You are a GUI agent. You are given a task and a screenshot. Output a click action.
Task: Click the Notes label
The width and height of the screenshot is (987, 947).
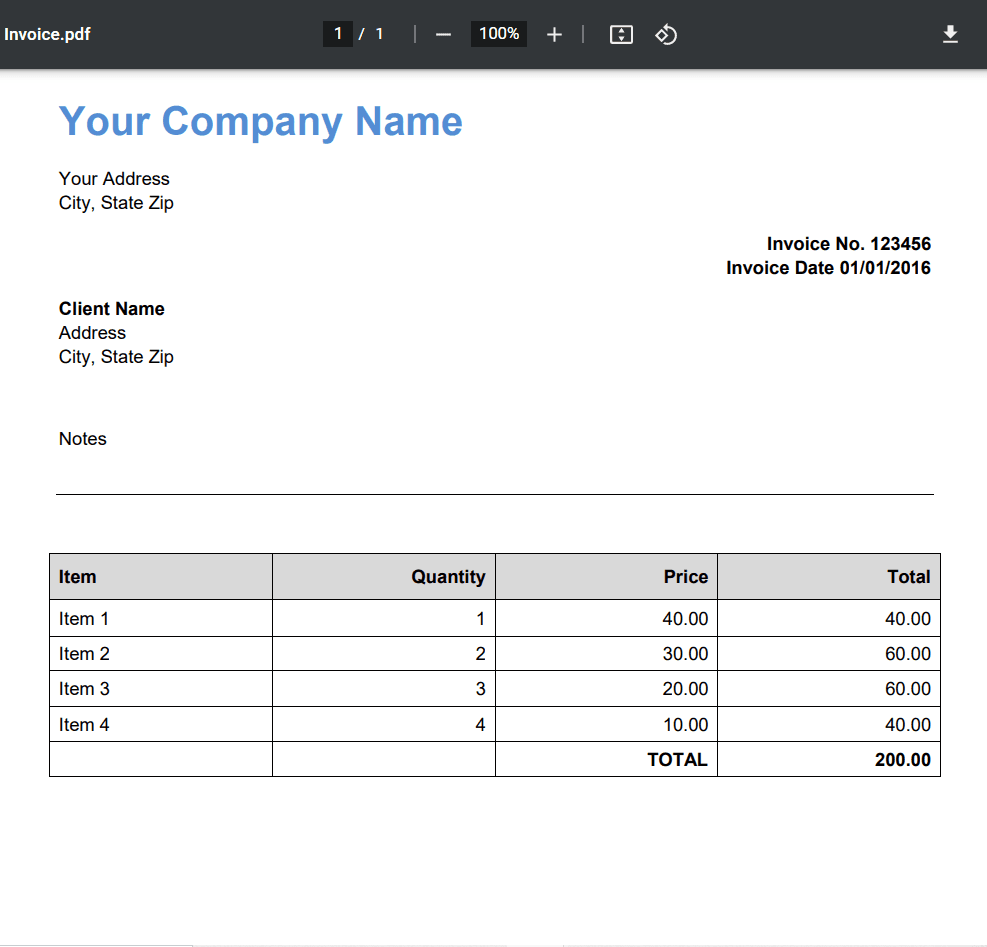[82, 439]
